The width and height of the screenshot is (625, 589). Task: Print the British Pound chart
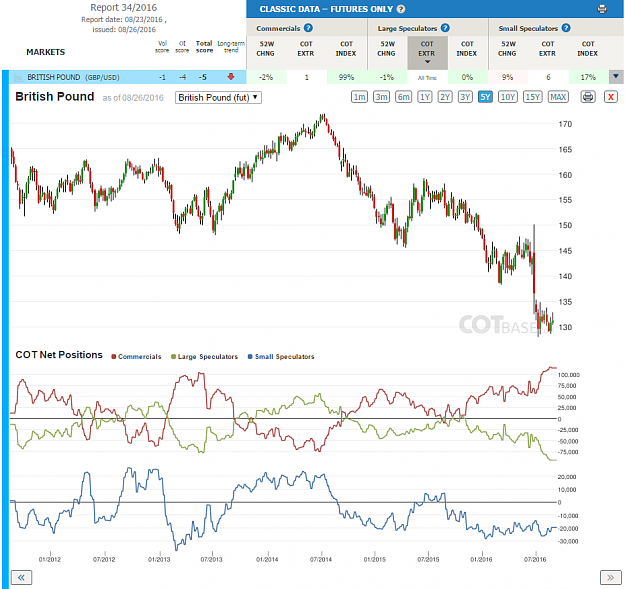click(x=588, y=97)
